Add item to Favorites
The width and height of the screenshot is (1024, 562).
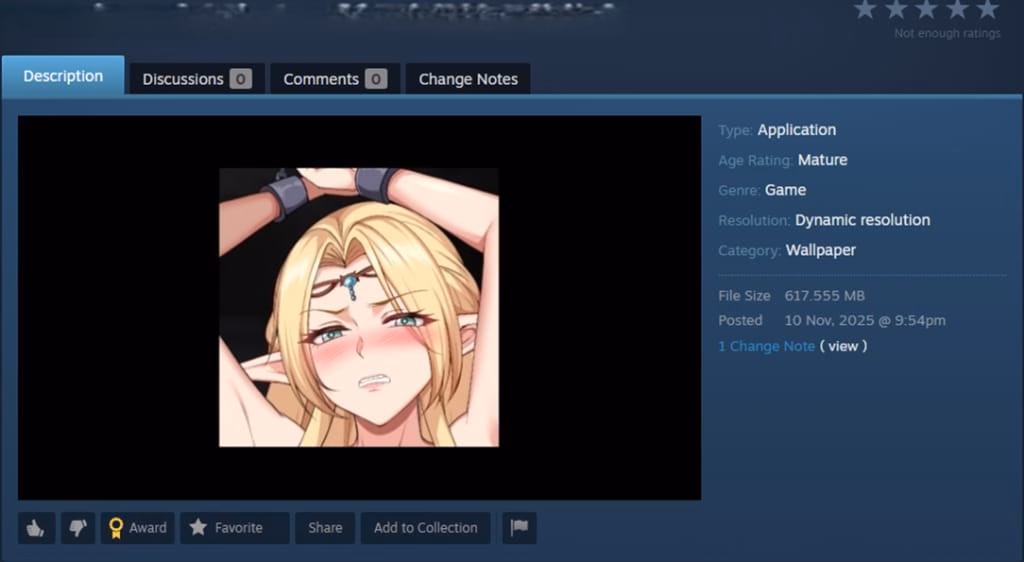pos(234,528)
